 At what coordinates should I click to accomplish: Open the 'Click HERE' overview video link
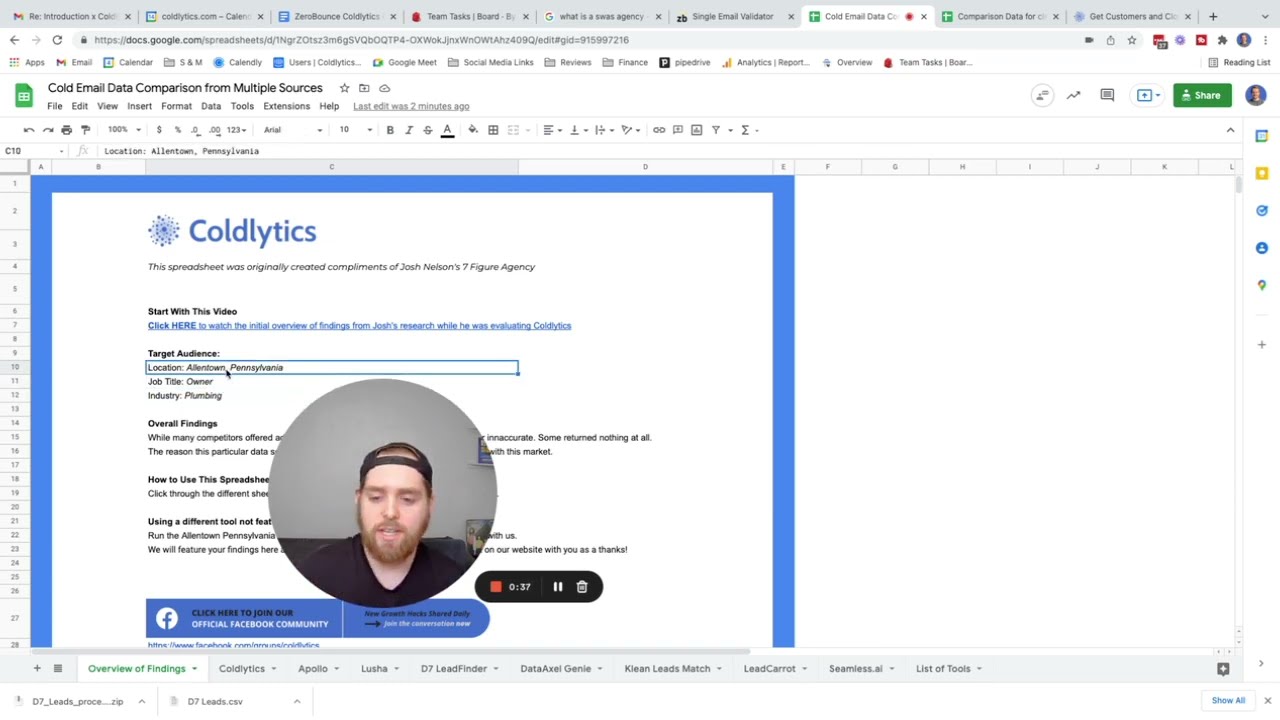pyautogui.click(x=359, y=326)
